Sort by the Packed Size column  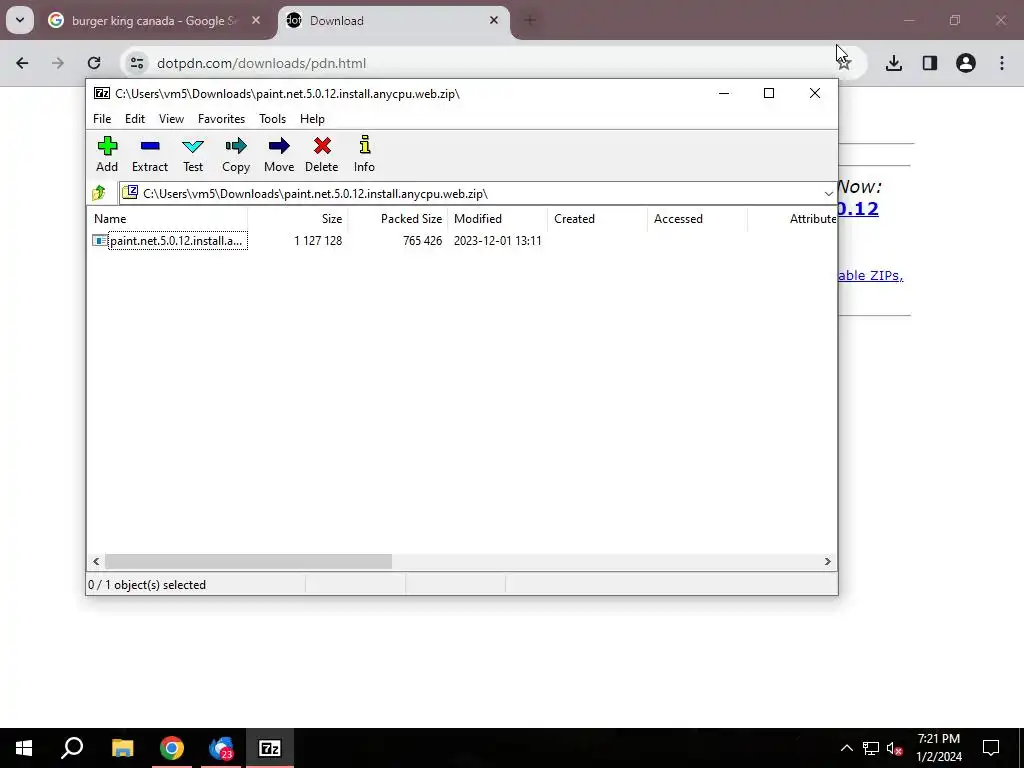point(397,219)
